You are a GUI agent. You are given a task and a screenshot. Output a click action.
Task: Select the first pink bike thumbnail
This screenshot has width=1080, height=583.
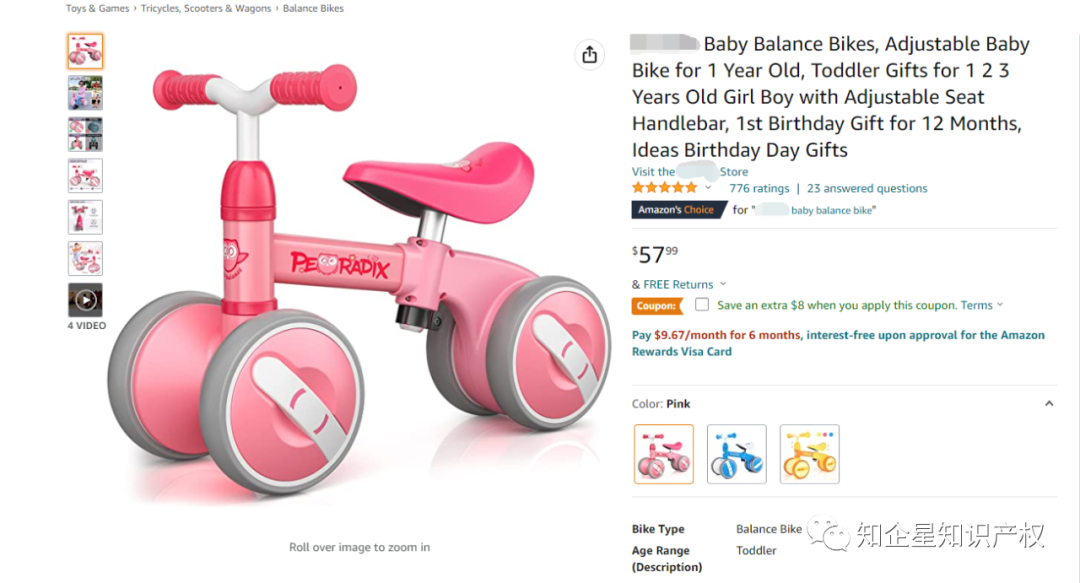85,51
